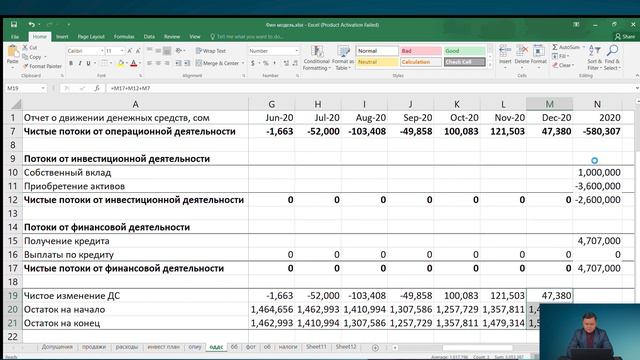The image size is (640, 360).
Task: Align text to the right
Action: pyautogui.click(x=167, y=63)
